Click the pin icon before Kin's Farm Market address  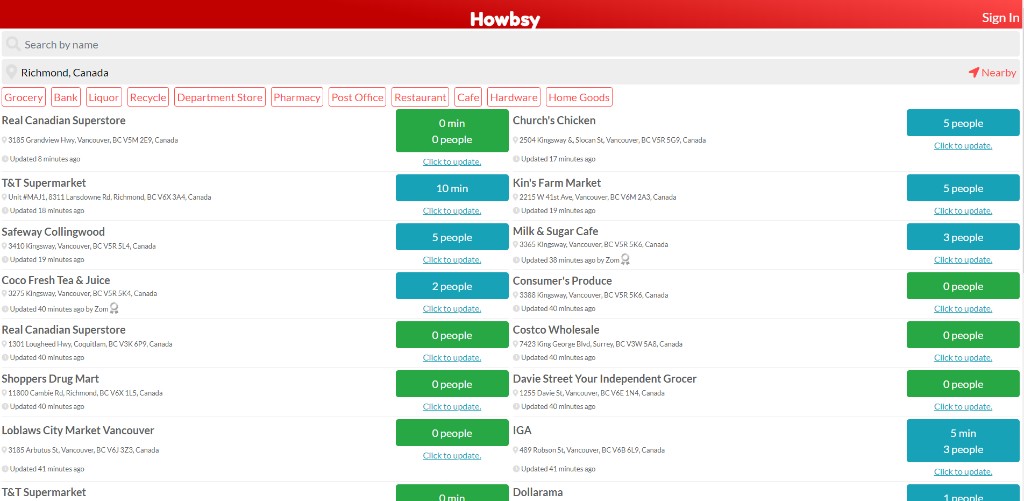(516, 198)
